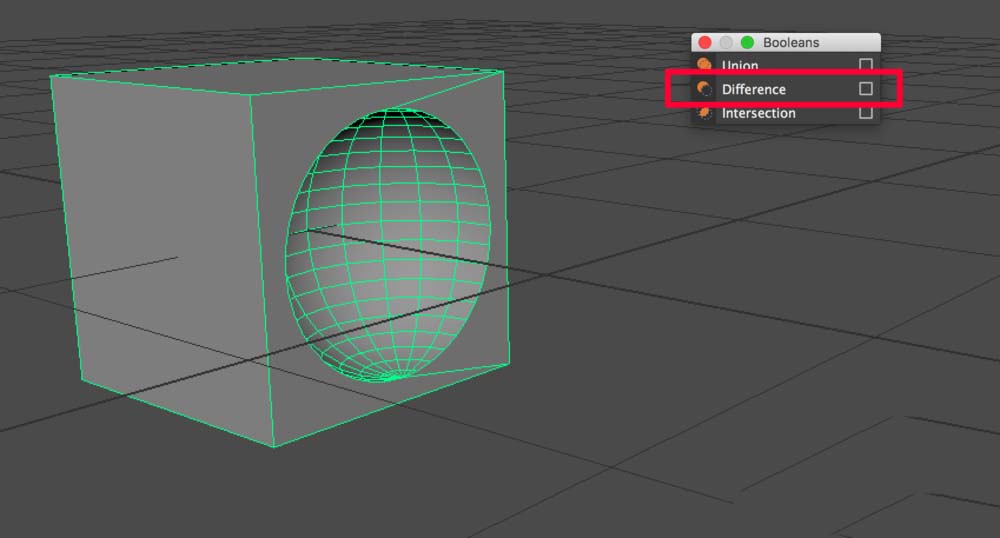Screen dimensions: 1000x538
Task: Click the Union boolean icon
Action: [704, 64]
